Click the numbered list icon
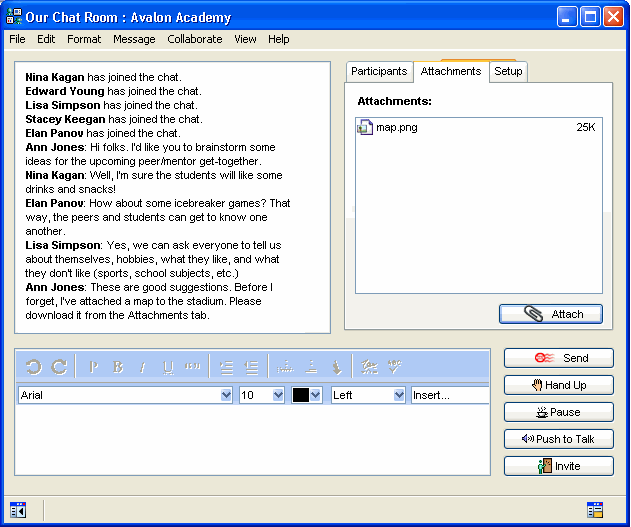 tap(226, 367)
